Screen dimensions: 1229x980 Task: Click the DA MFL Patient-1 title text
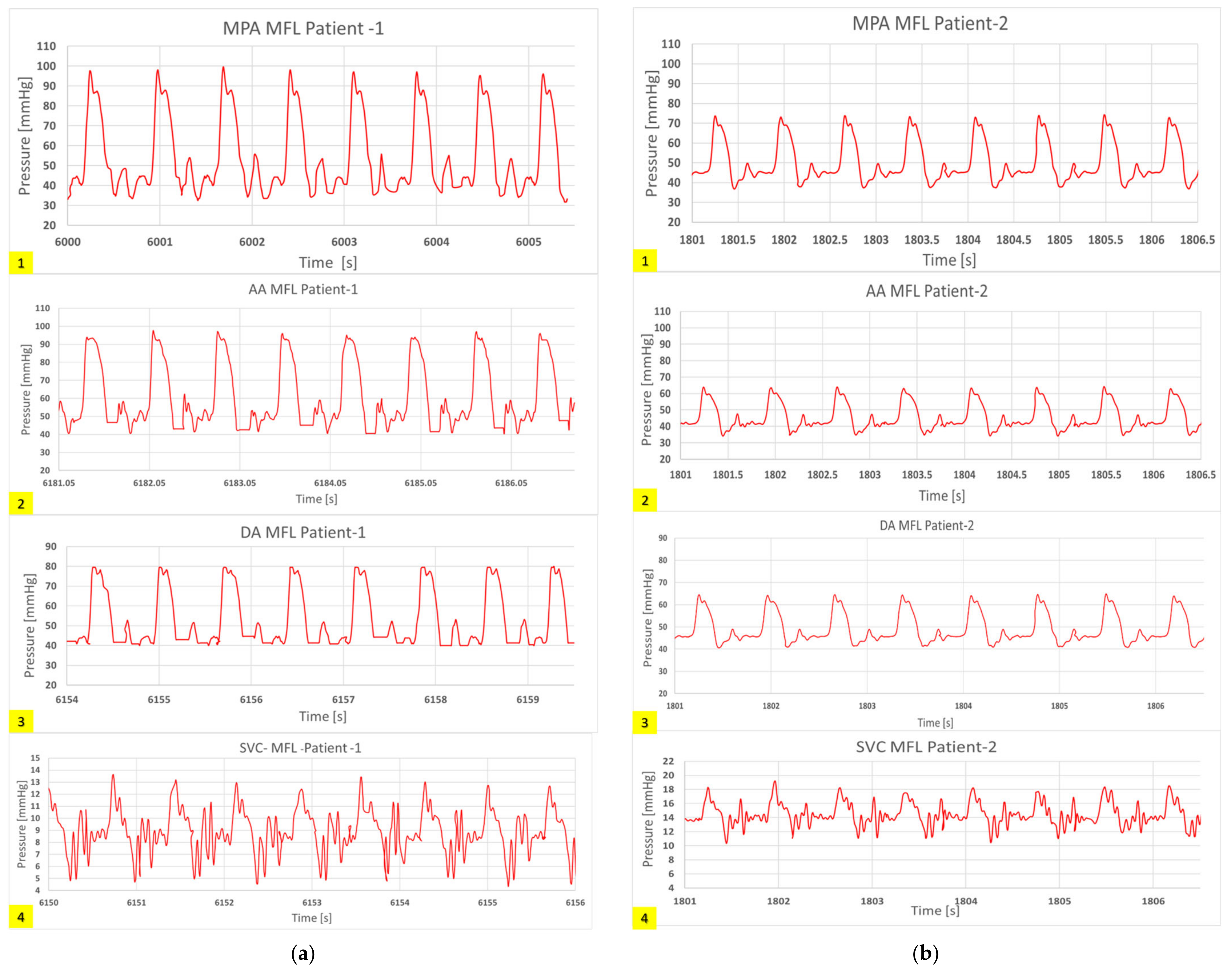click(303, 533)
